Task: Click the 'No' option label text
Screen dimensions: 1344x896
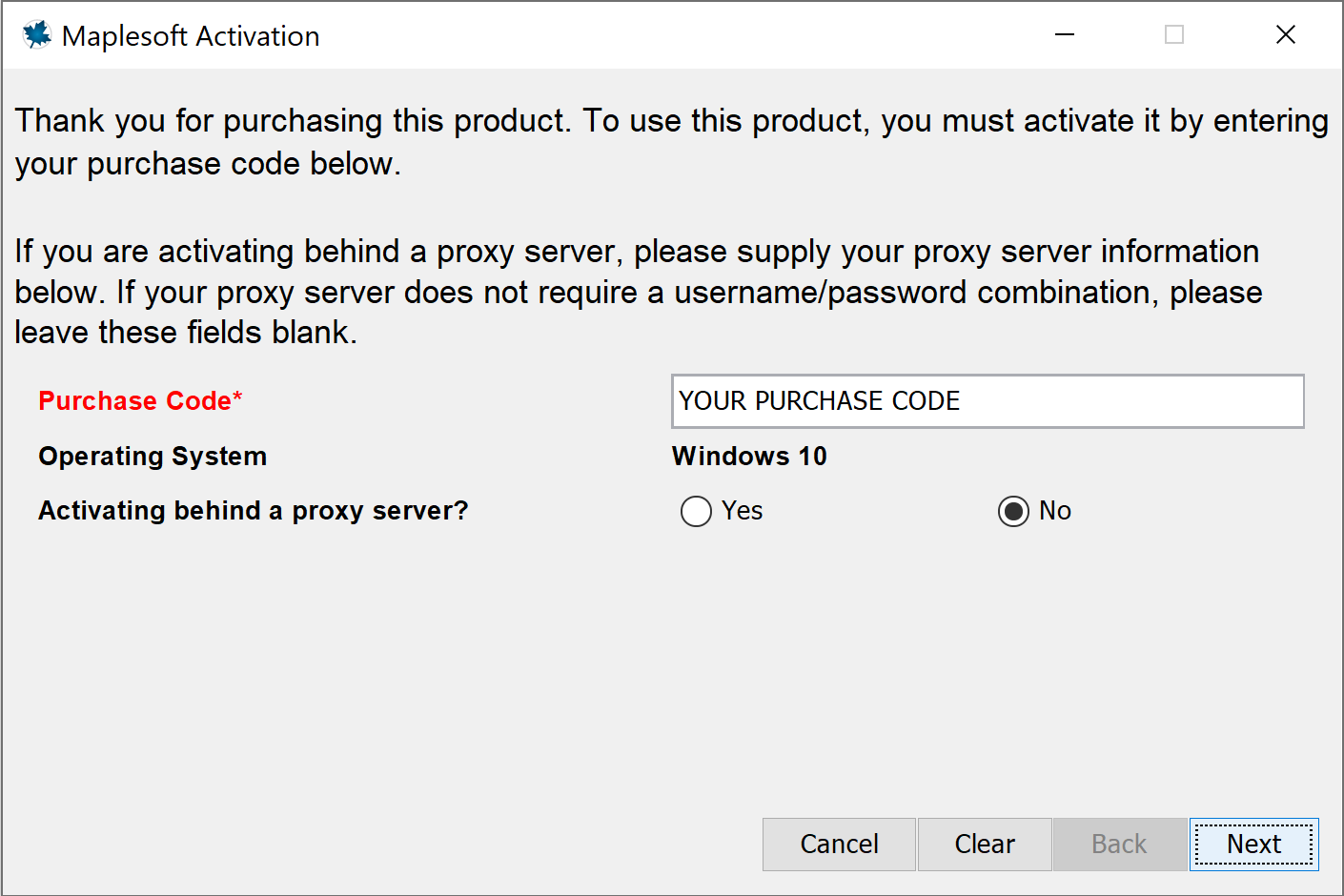Action: (x=1054, y=511)
